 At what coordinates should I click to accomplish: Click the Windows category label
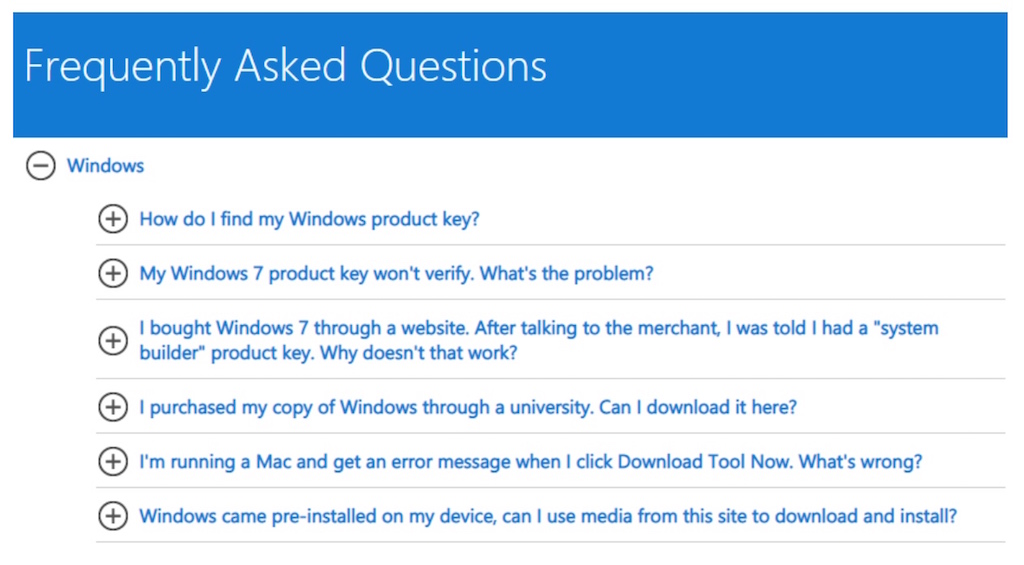click(x=105, y=166)
